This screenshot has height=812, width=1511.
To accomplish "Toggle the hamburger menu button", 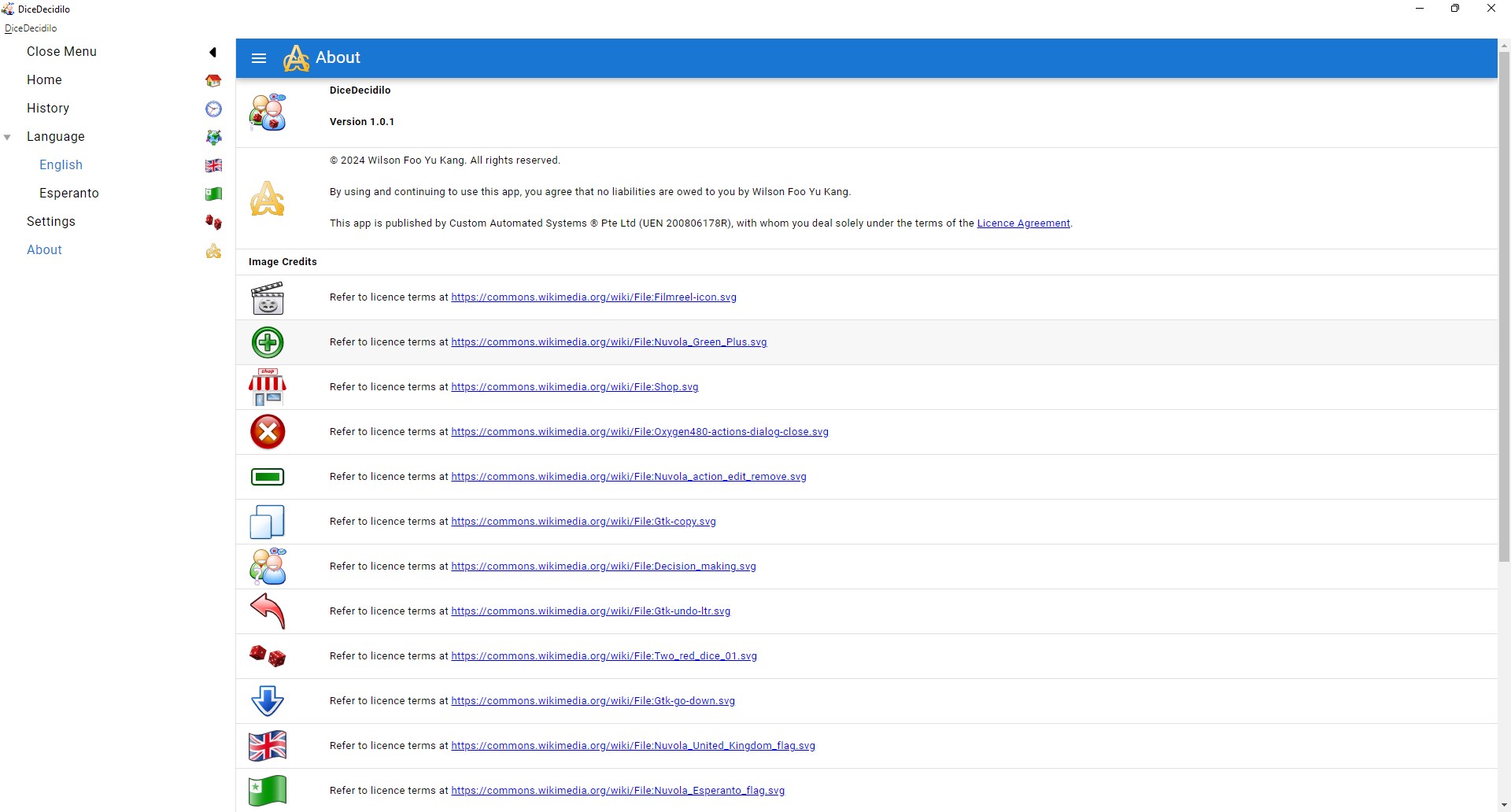I will point(259,58).
